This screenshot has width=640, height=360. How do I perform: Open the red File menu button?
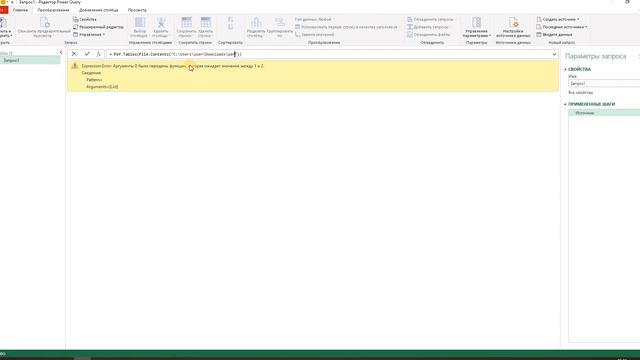pyautogui.click(x=4, y=10)
